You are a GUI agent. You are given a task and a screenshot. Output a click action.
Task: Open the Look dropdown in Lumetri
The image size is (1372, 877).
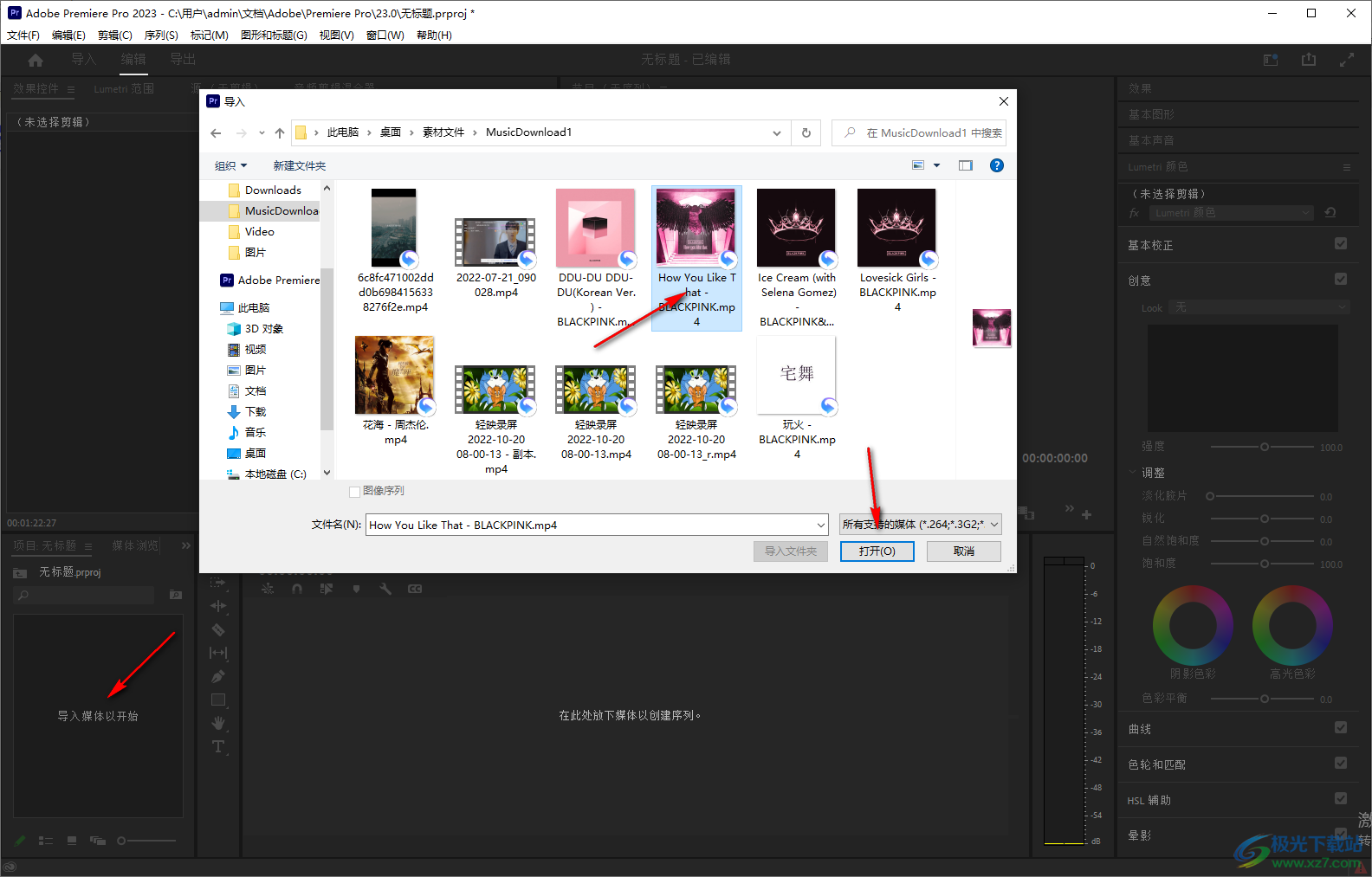pyautogui.click(x=1259, y=307)
